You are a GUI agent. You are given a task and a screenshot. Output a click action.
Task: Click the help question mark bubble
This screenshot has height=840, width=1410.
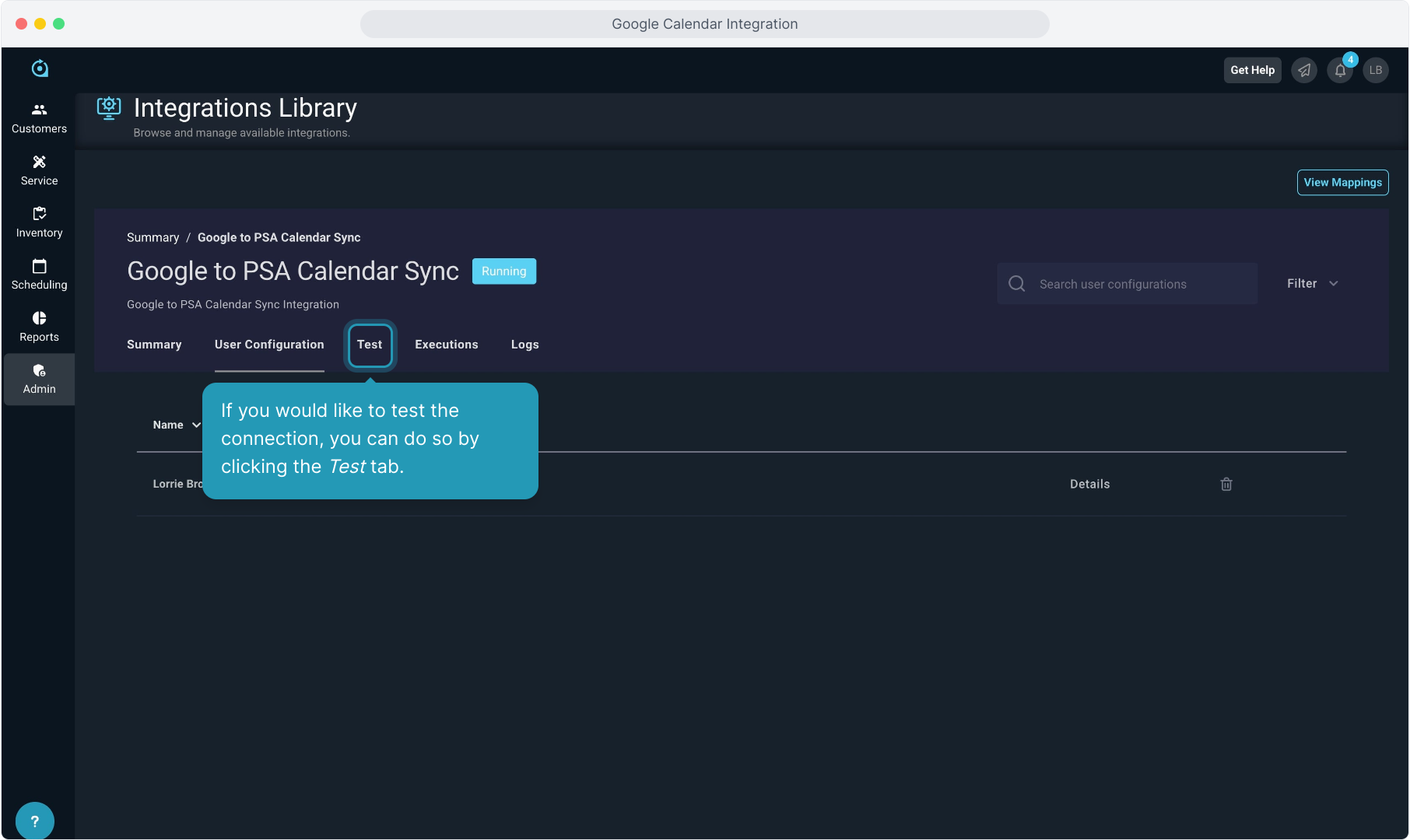tap(34, 821)
